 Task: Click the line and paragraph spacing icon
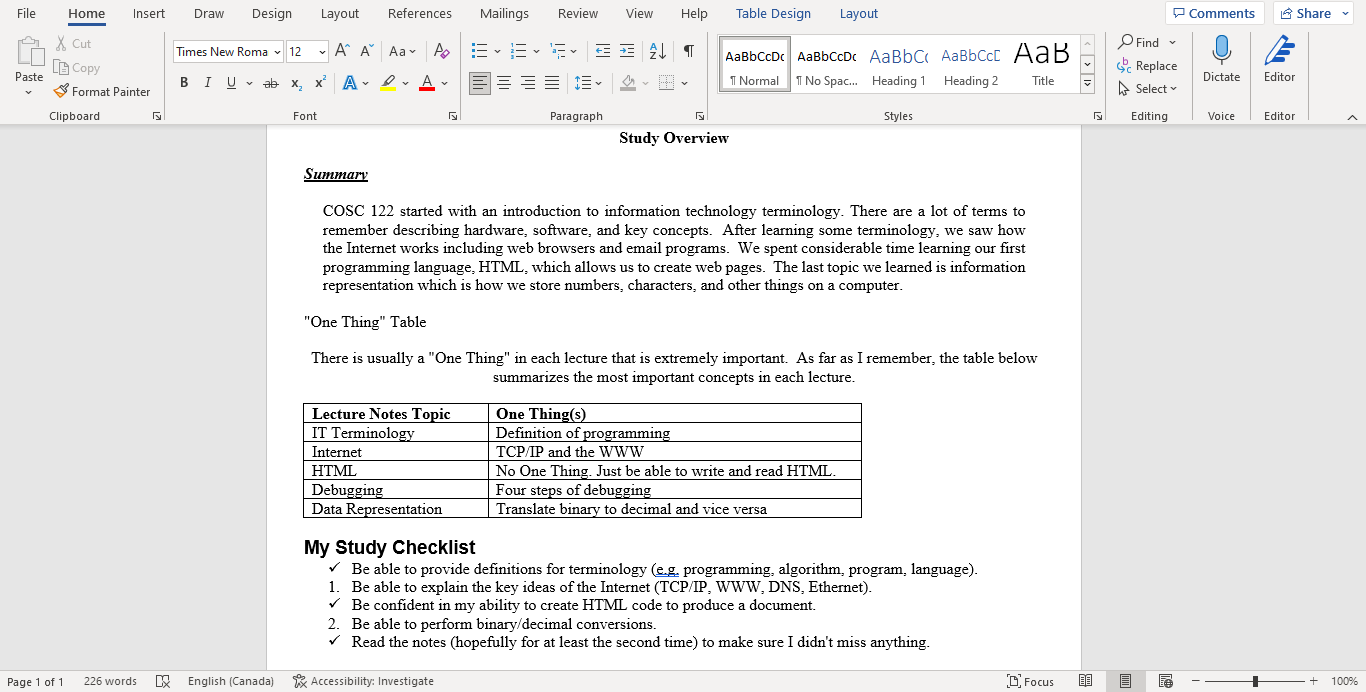[582, 83]
